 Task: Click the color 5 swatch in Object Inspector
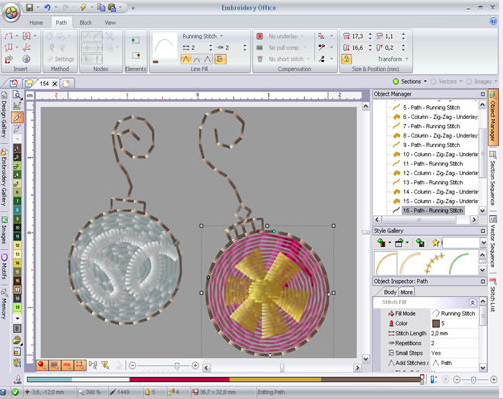coord(436,323)
